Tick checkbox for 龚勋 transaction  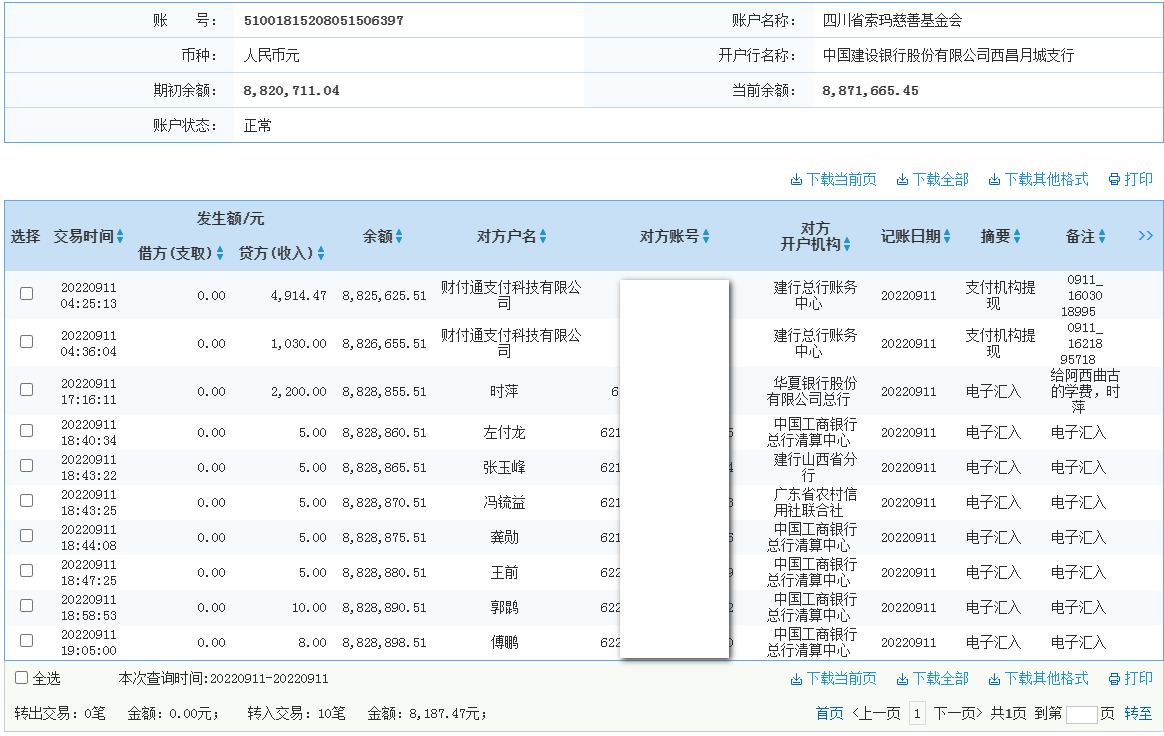coord(27,535)
